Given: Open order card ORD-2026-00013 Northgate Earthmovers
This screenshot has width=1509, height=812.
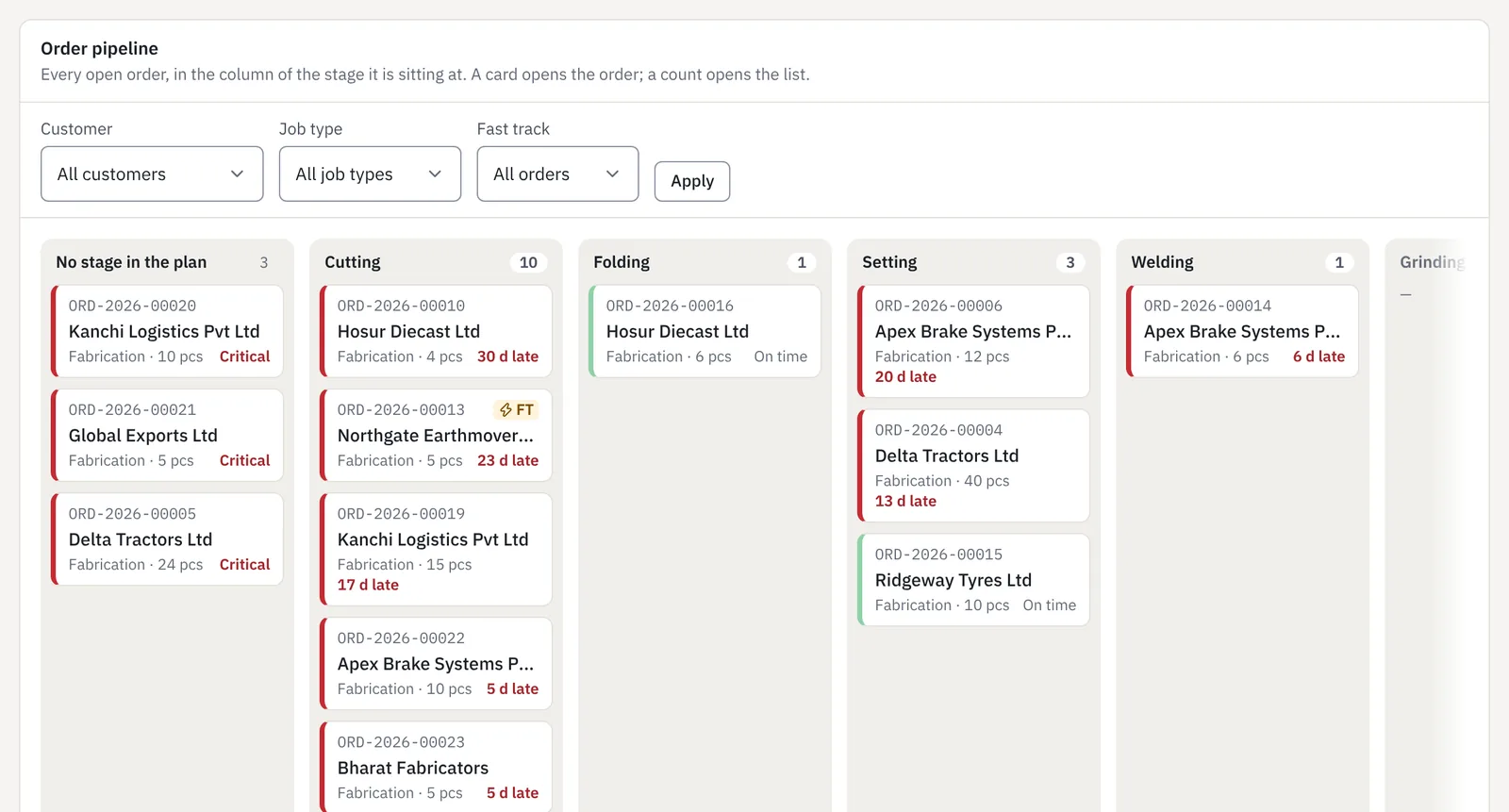Looking at the screenshot, I should click(x=436, y=435).
